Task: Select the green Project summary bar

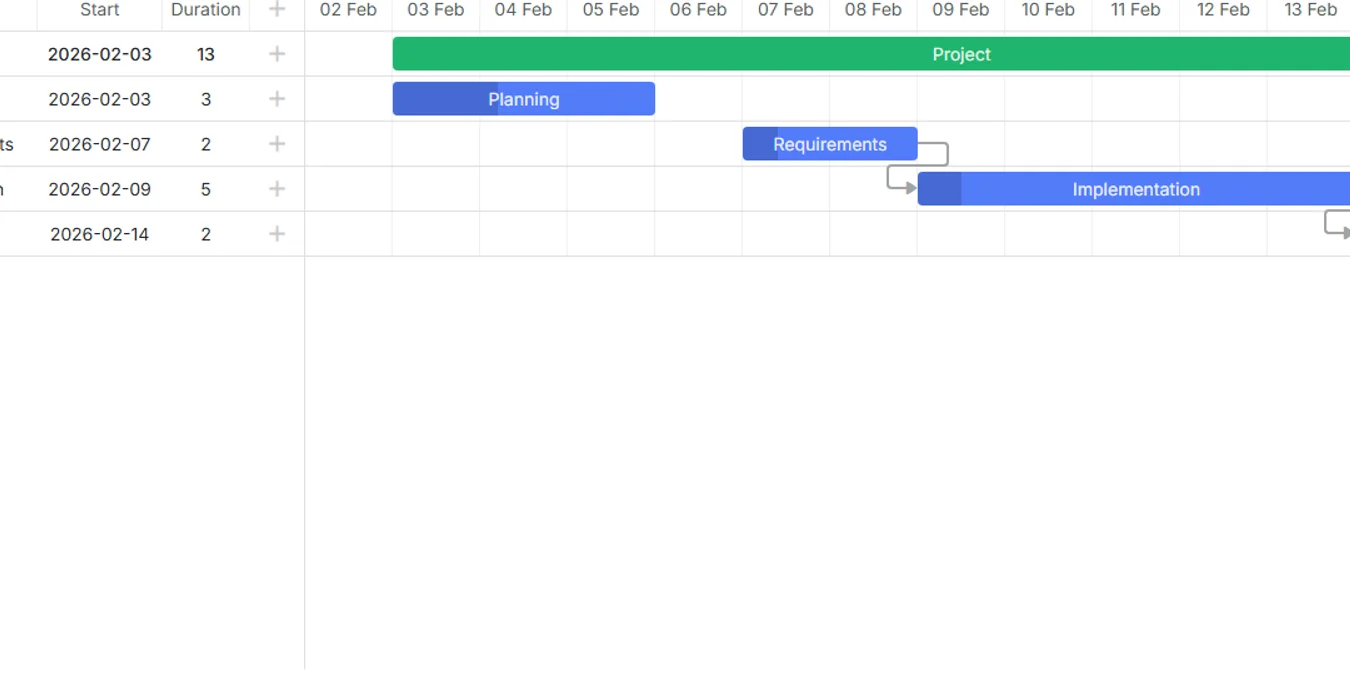Action: [x=871, y=54]
